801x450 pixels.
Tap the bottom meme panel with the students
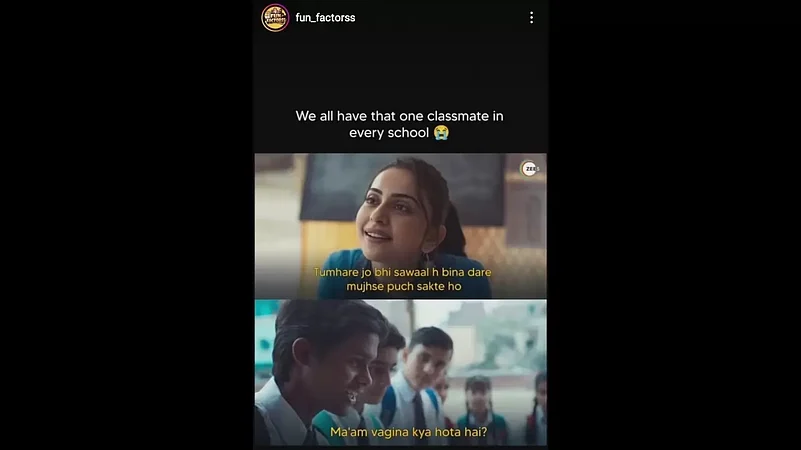click(x=400, y=373)
